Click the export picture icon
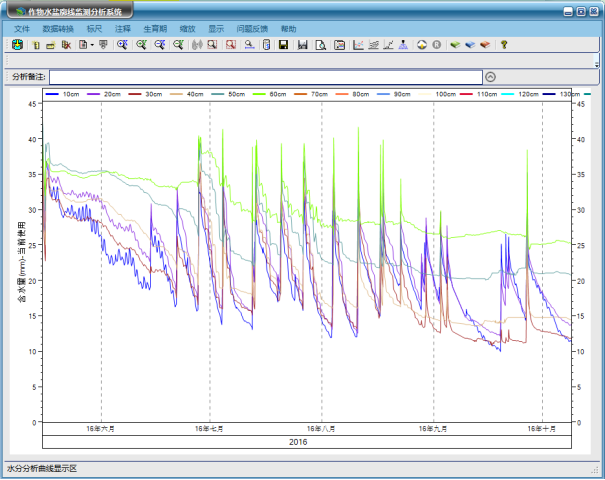 340,45
